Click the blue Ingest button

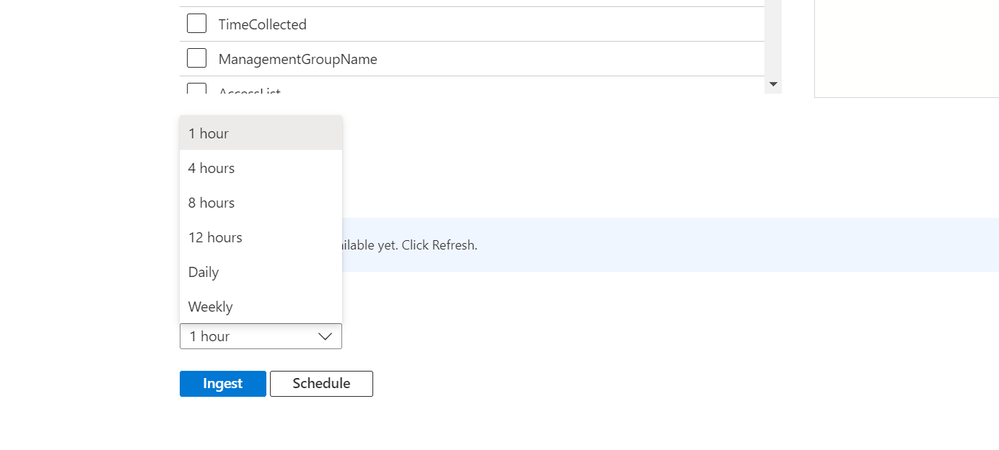[222, 384]
